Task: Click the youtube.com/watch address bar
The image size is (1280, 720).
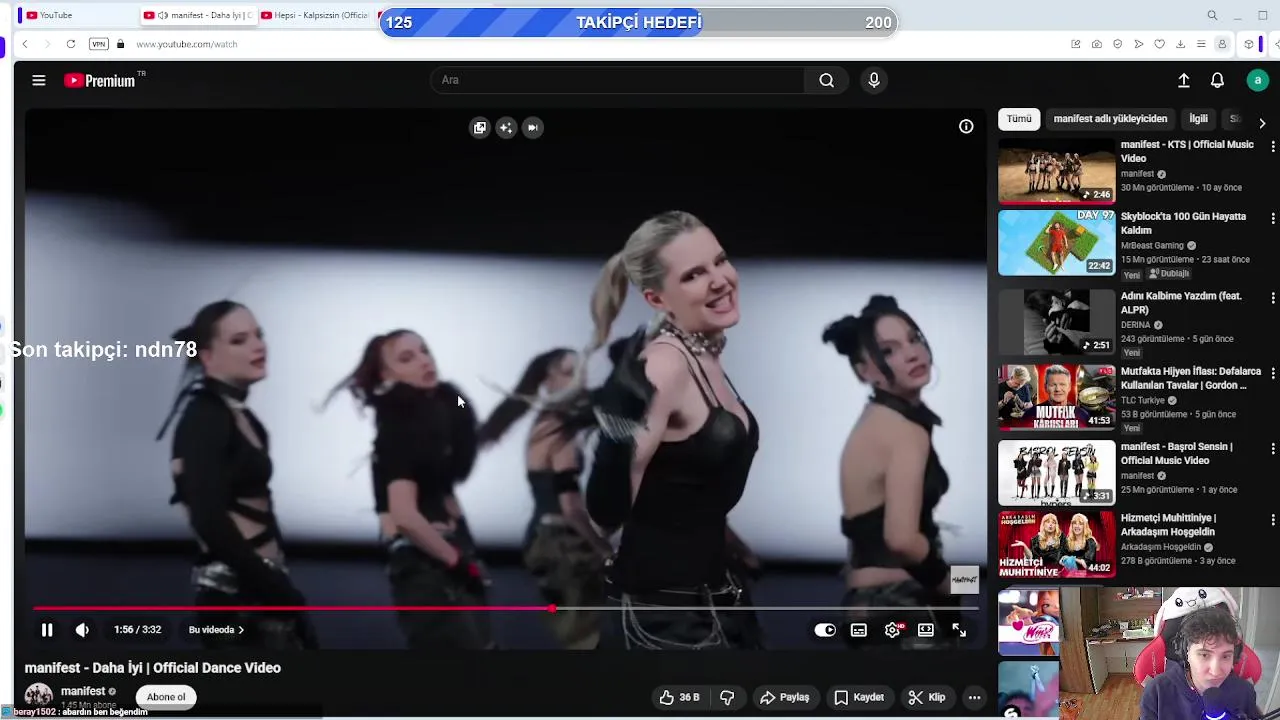Action: click(187, 44)
